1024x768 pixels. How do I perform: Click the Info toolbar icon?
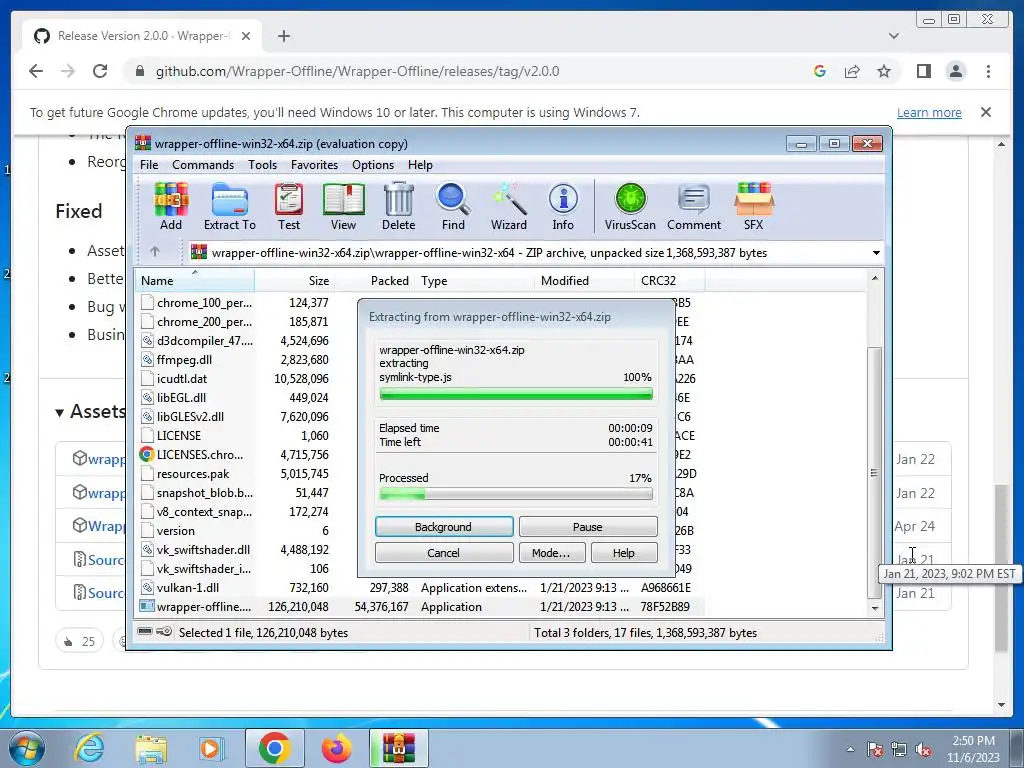click(563, 206)
